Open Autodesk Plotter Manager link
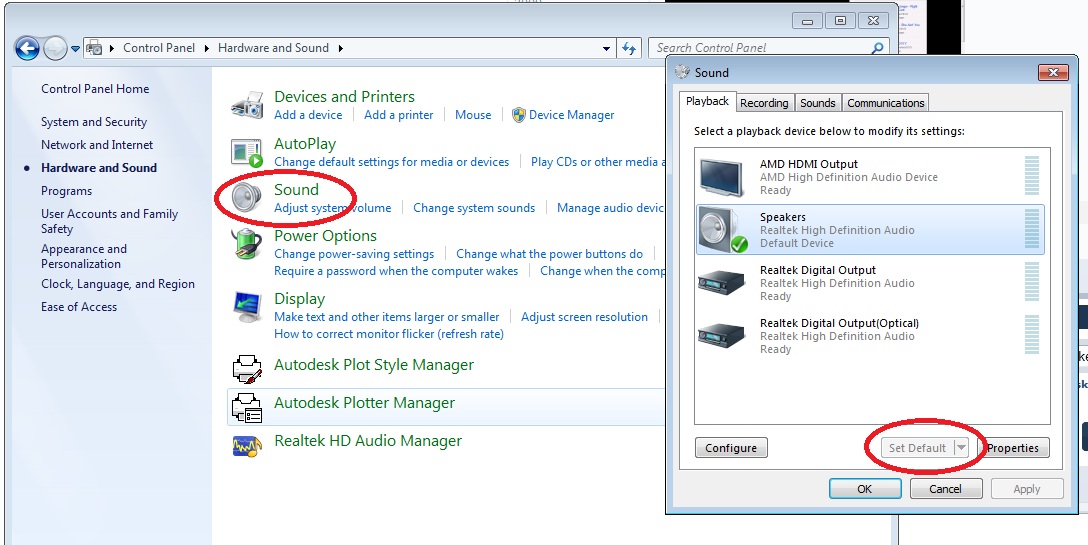This screenshot has width=1088, height=545. coord(364,403)
